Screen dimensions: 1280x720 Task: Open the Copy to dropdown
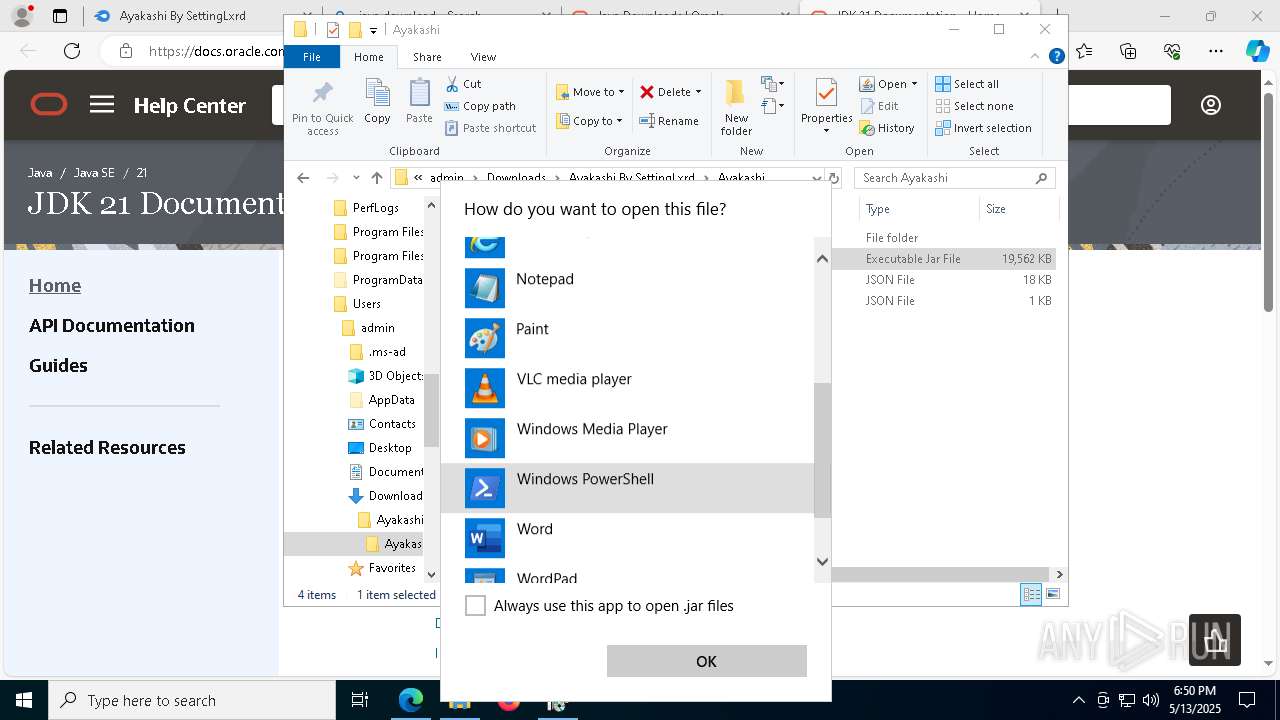coord(589,121)
